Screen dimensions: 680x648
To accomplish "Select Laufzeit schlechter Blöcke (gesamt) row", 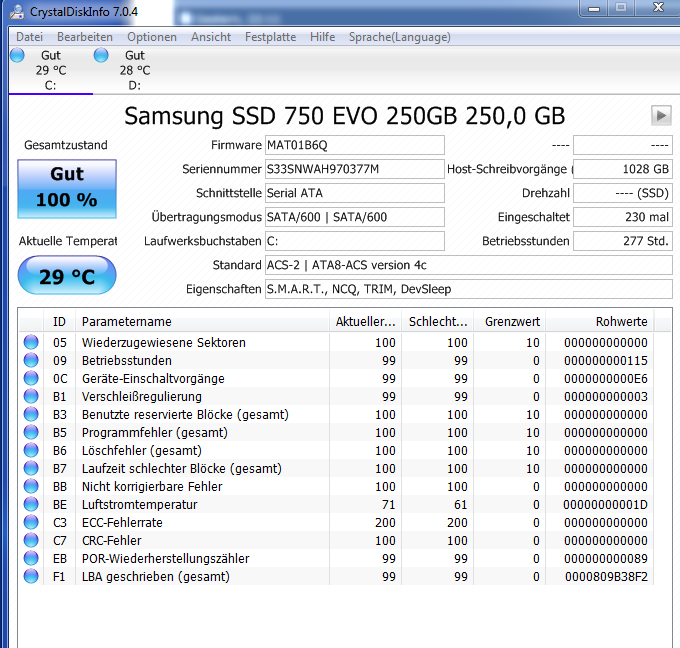I will [x=337, y=468].
